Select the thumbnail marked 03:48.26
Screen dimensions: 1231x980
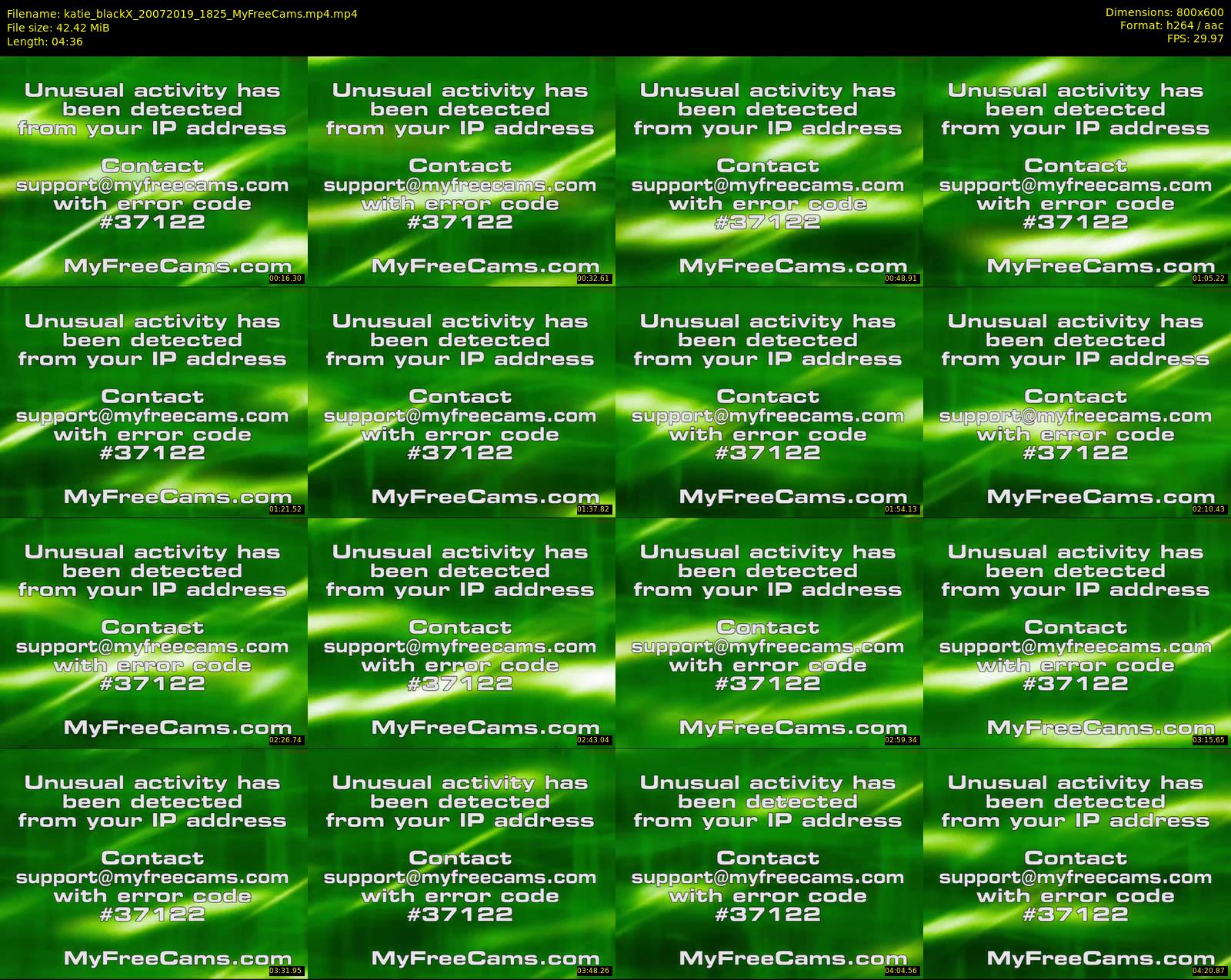point(461,863)
